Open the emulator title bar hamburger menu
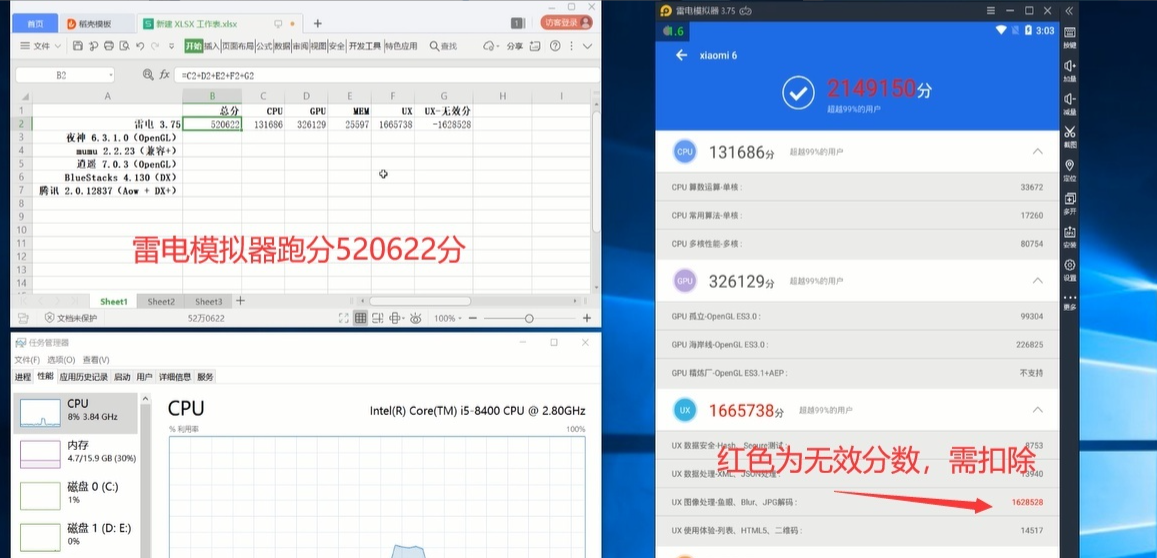Screen dimensions: 1157x558 pyautogui.click(x=991, y=10)
